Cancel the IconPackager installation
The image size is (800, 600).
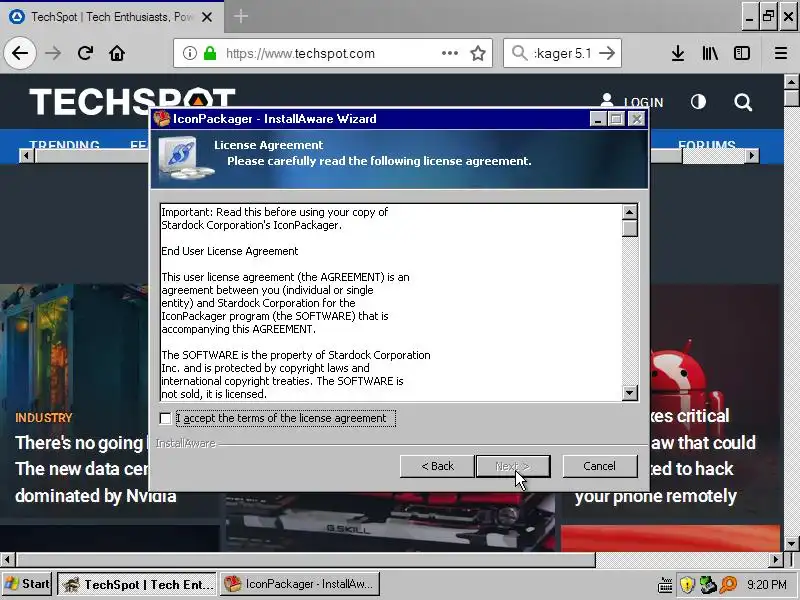point(599,466)
